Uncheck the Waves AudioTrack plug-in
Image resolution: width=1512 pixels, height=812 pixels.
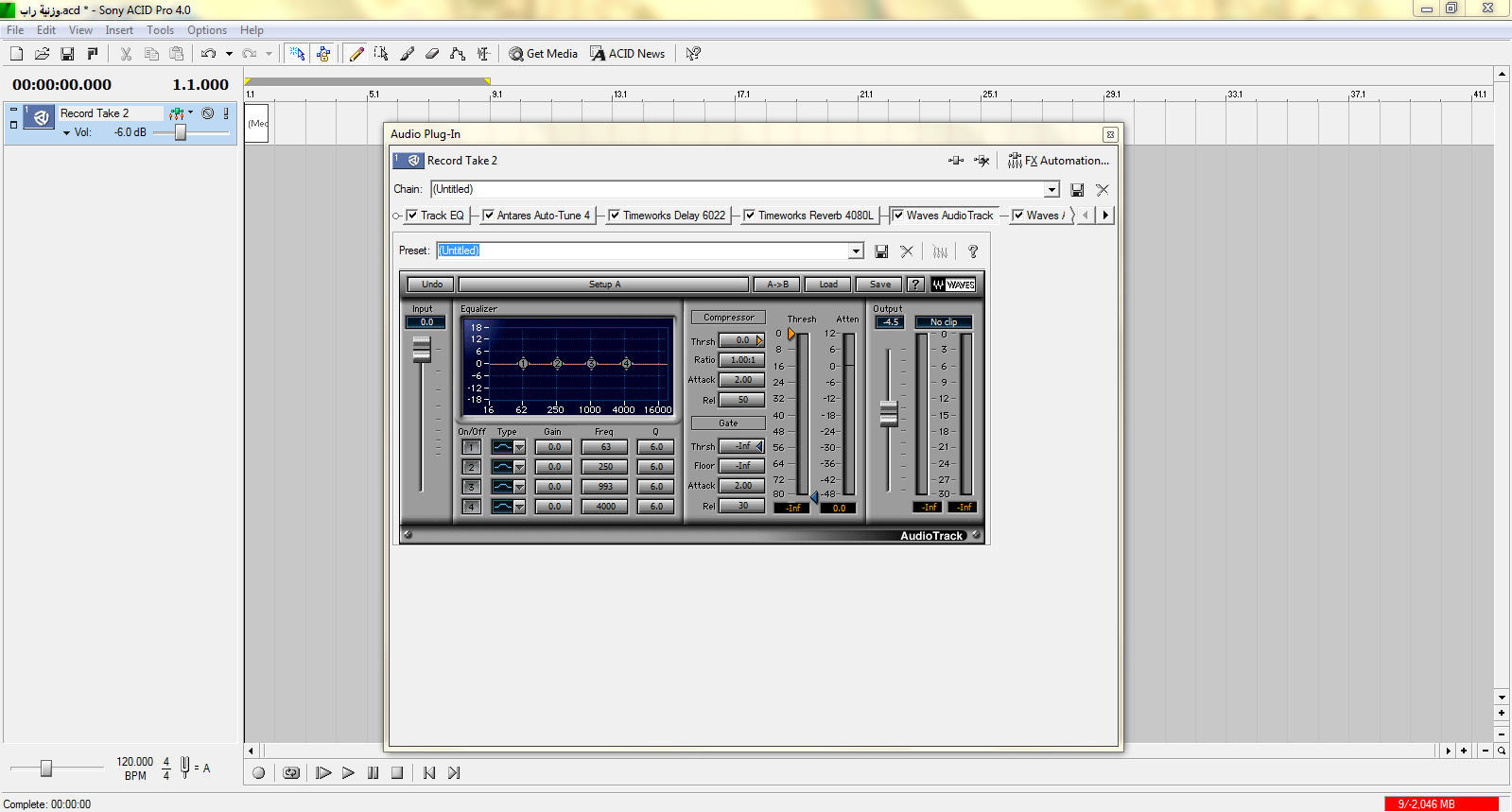point(898,216)
